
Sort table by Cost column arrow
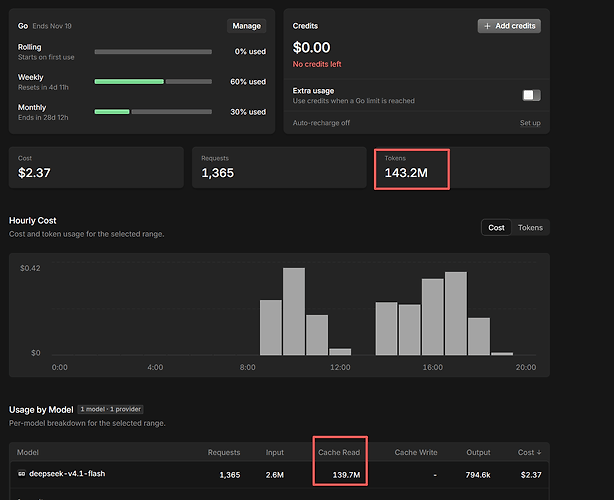coord(539,452)
